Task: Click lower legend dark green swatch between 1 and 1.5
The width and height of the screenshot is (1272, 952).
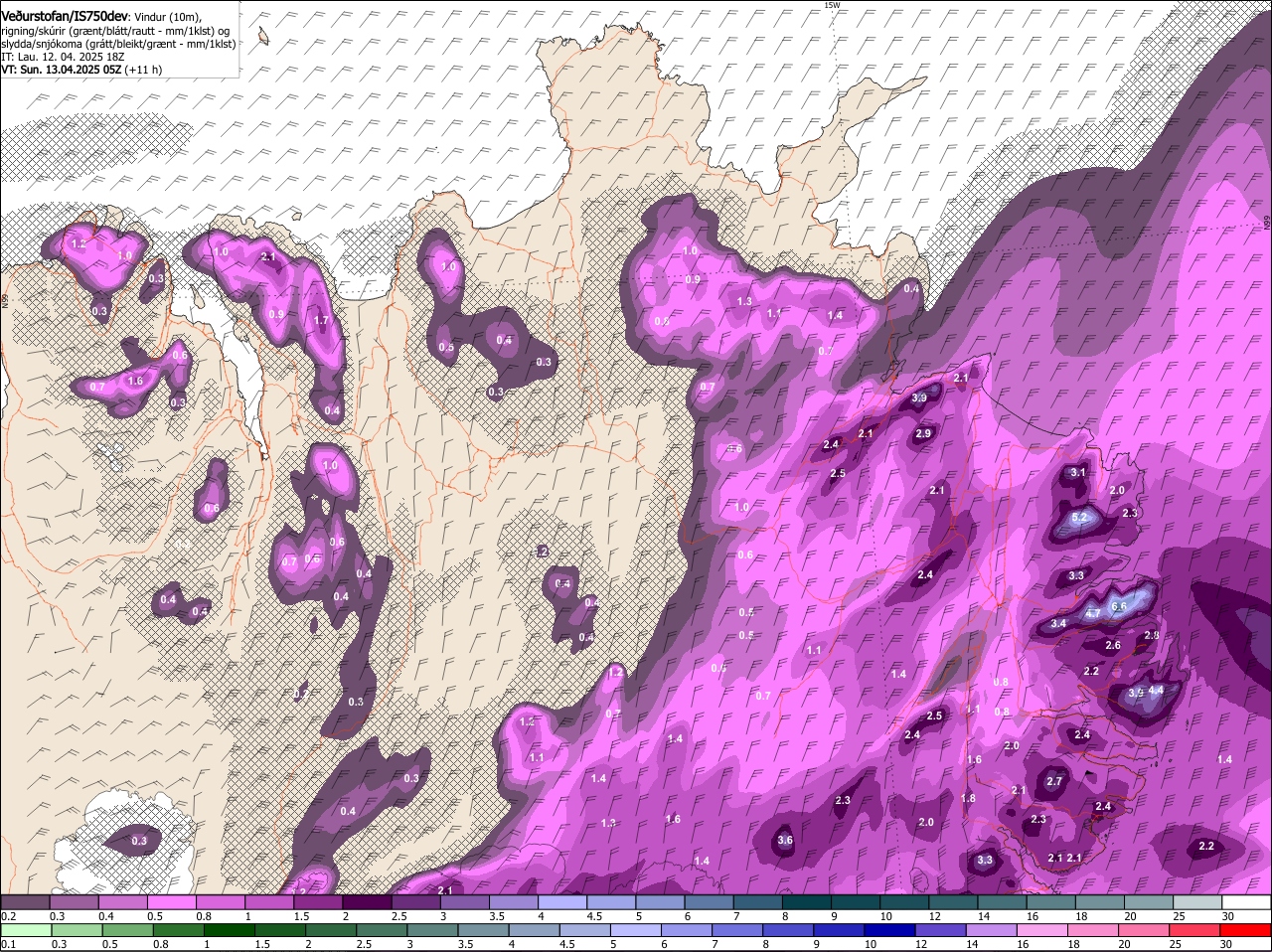Action: tap(229, 930)
